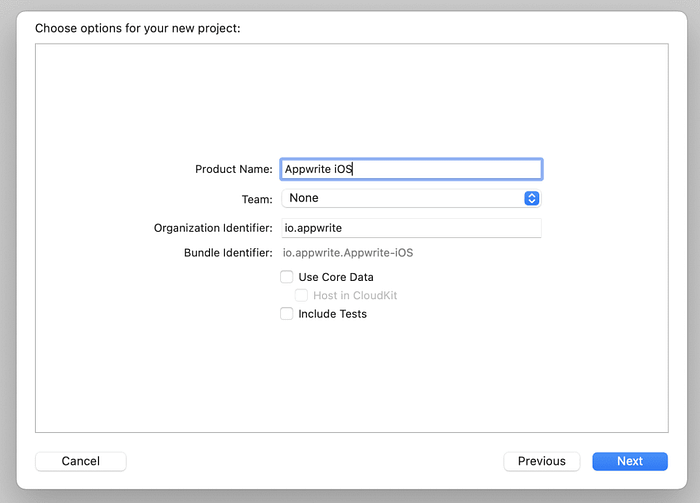Select the "None" value in Team selector
This screenshot has height=503, width=700.
(x=304, y=198)
